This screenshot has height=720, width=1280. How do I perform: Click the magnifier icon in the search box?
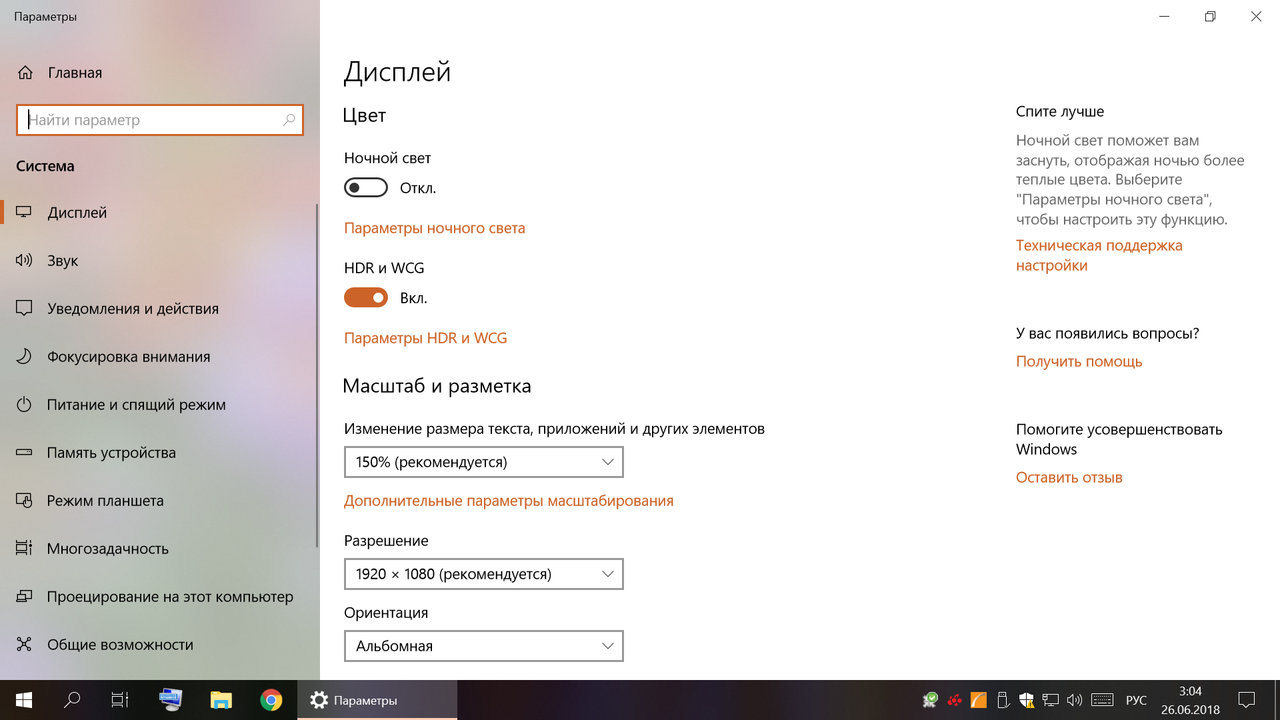pos(289,120)
